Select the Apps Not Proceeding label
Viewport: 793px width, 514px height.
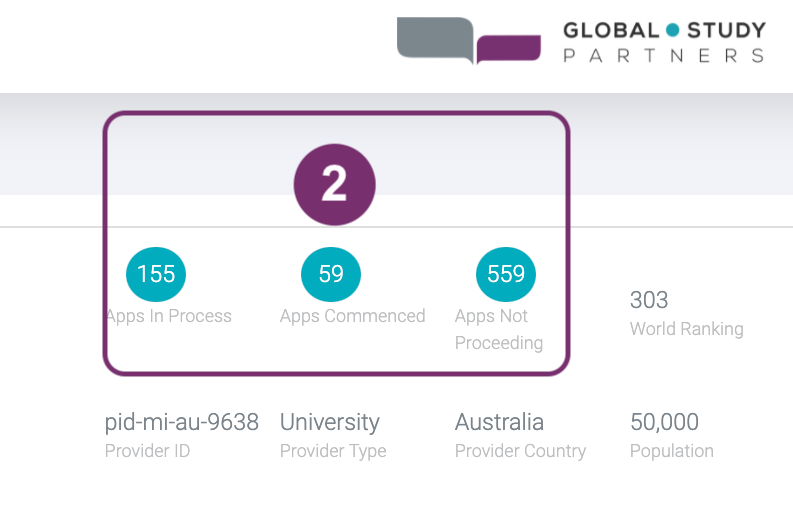click(x=498, y=329)
